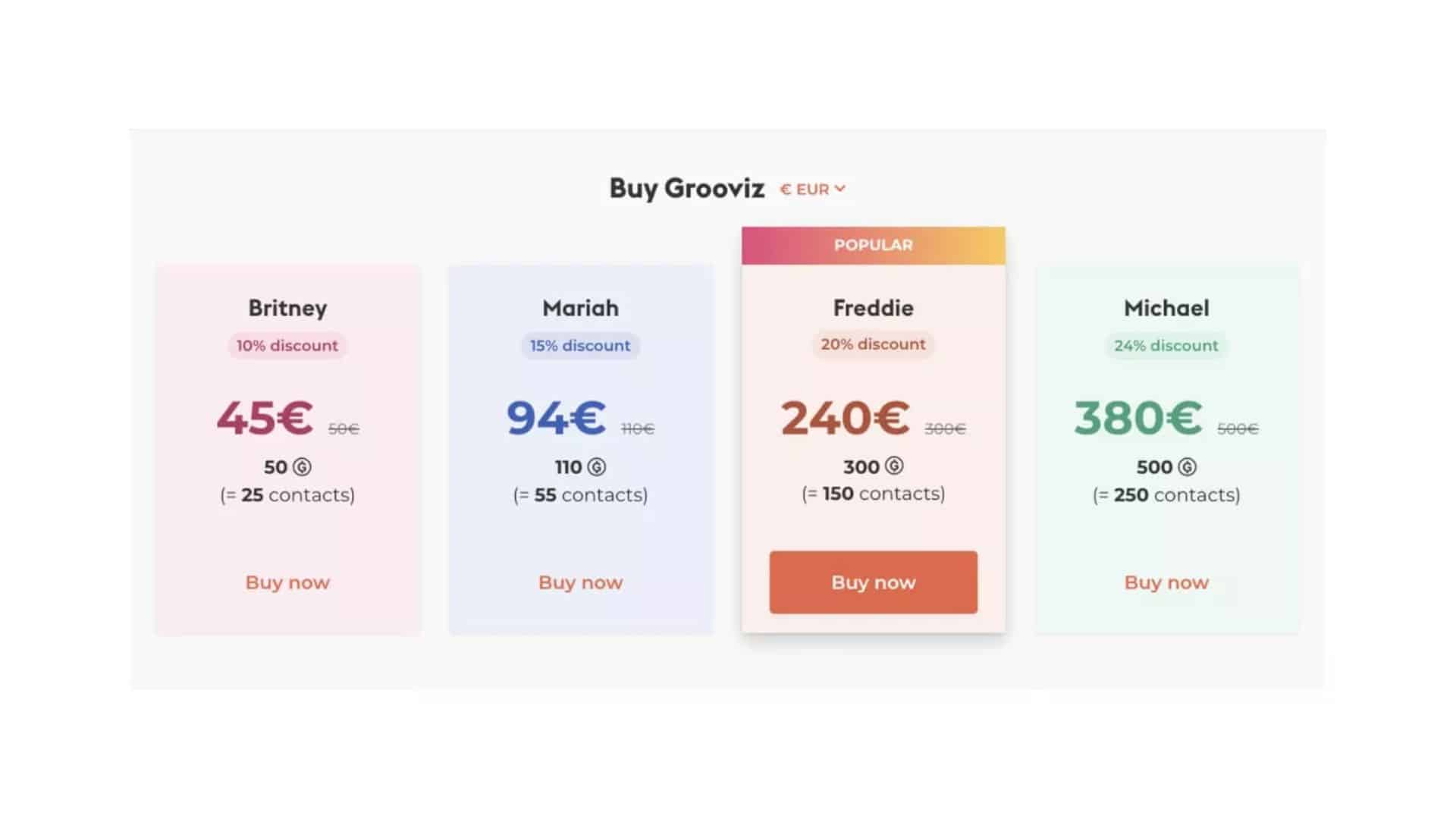This screenshot has width=1456, height=819.
Task: Click the Freddie Buy now button
Action: pos(874,582)
